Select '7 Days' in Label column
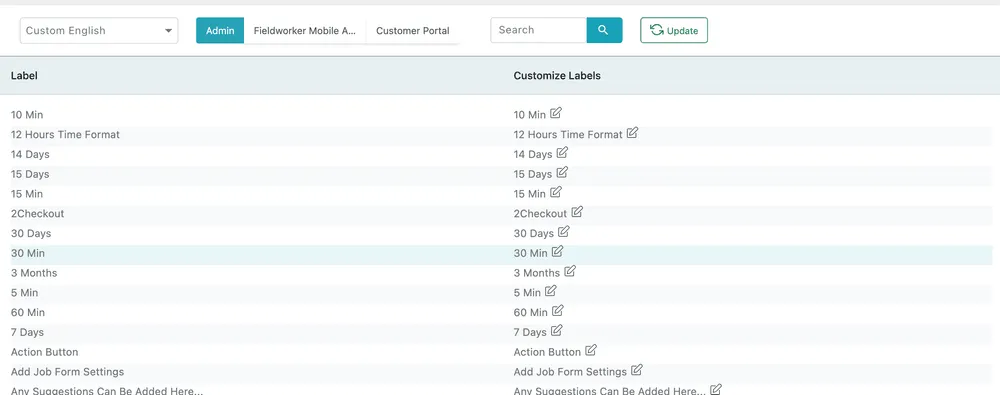The image size is (1000, 395). click(27, 332)
